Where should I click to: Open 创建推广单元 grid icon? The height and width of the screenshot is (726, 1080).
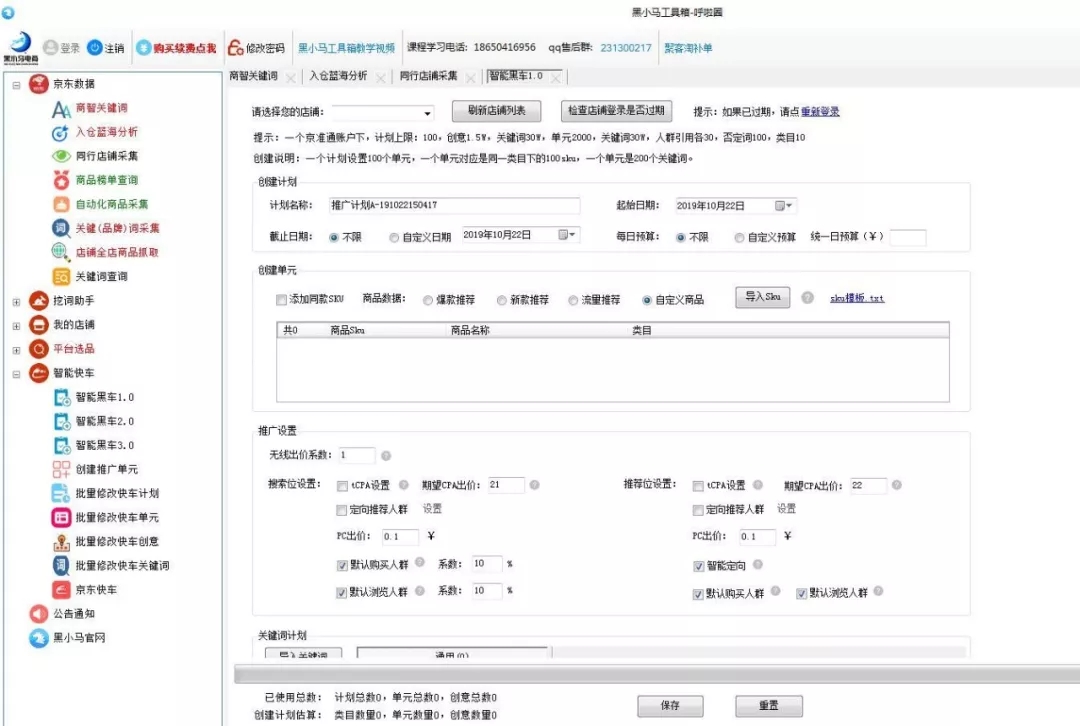click(61, 470)
